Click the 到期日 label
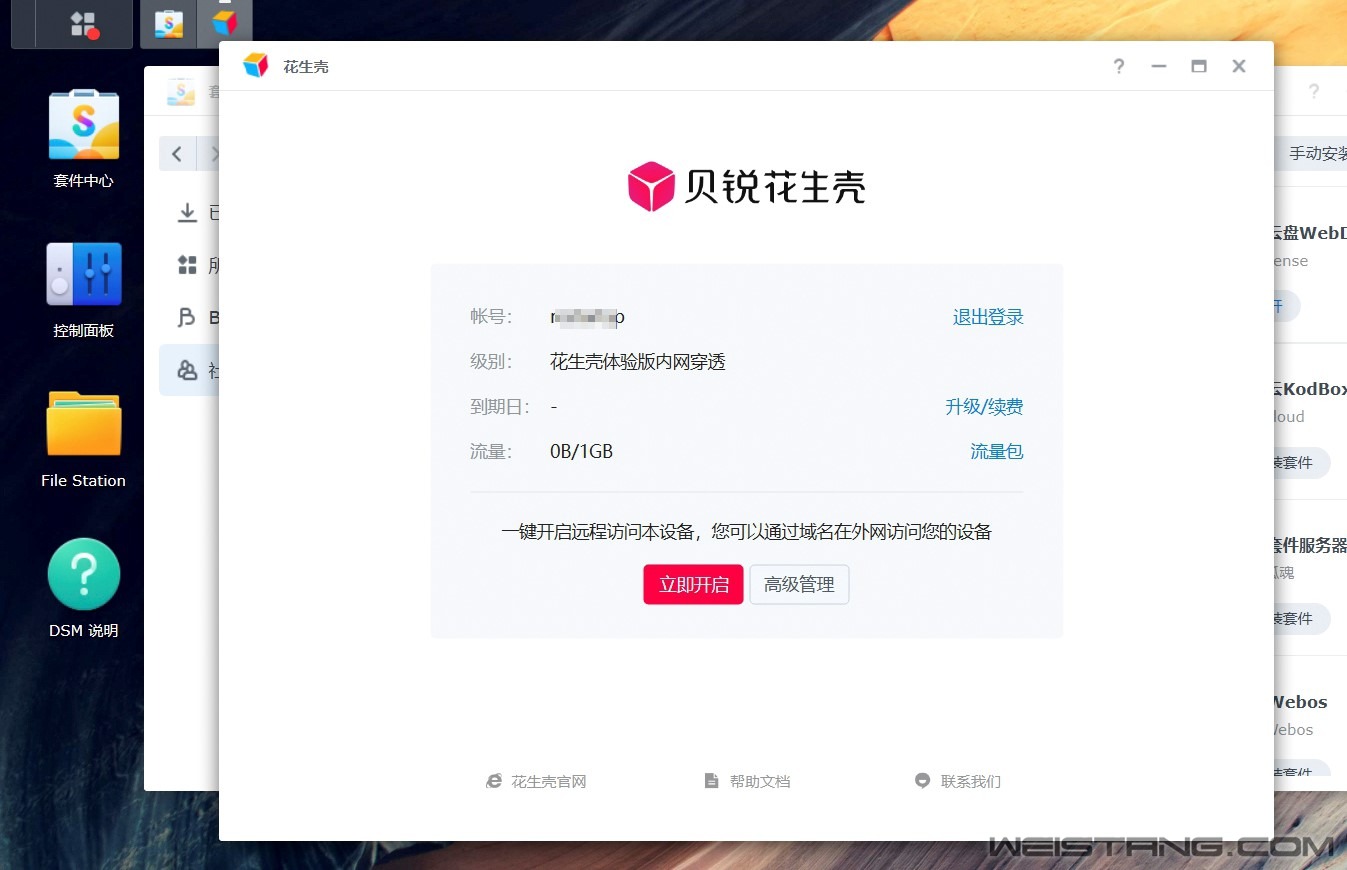1347x870 pixels. (500, 407)
